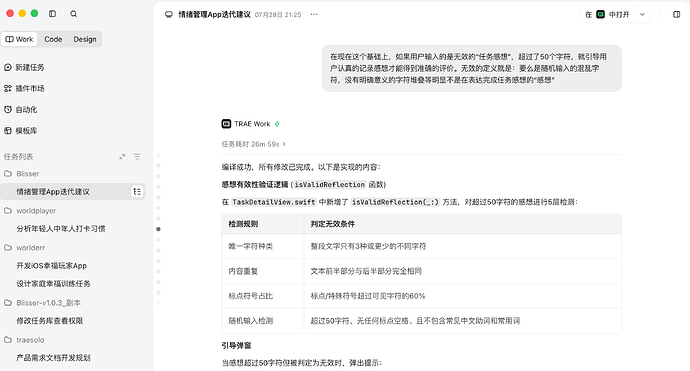Click the 模板库 box icon
Image resolution: width=690 pixels, height=371 pixels.
click(x=7, y=131)
